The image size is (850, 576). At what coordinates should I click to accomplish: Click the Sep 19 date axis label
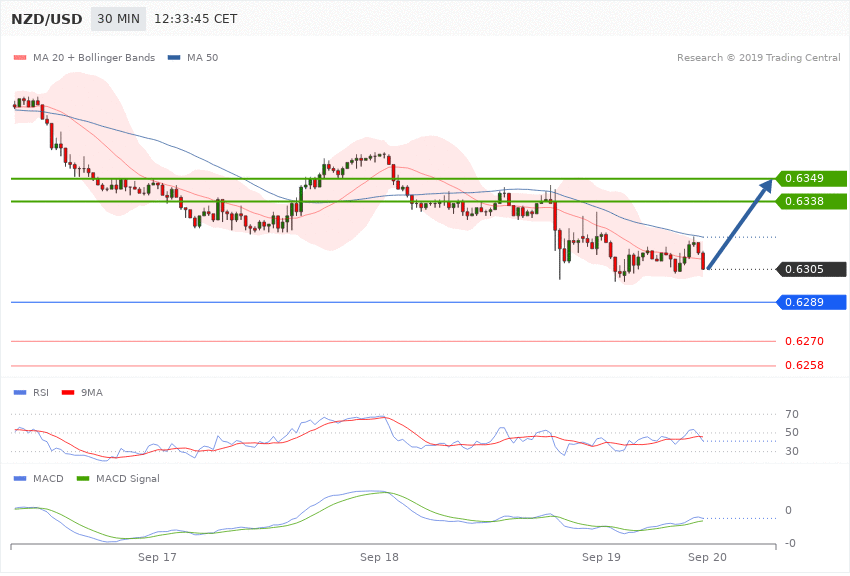[601, 557]
